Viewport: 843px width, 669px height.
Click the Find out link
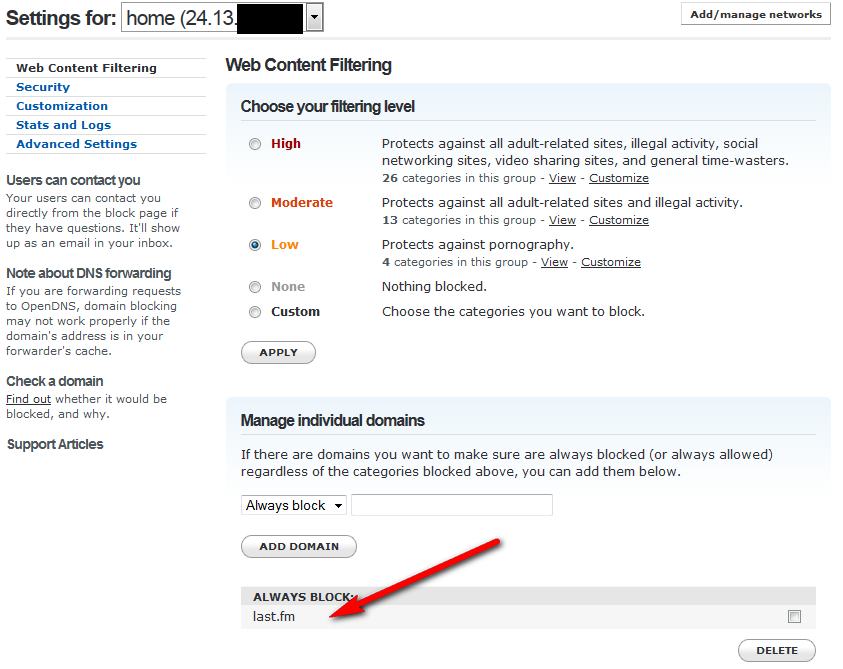28,399
